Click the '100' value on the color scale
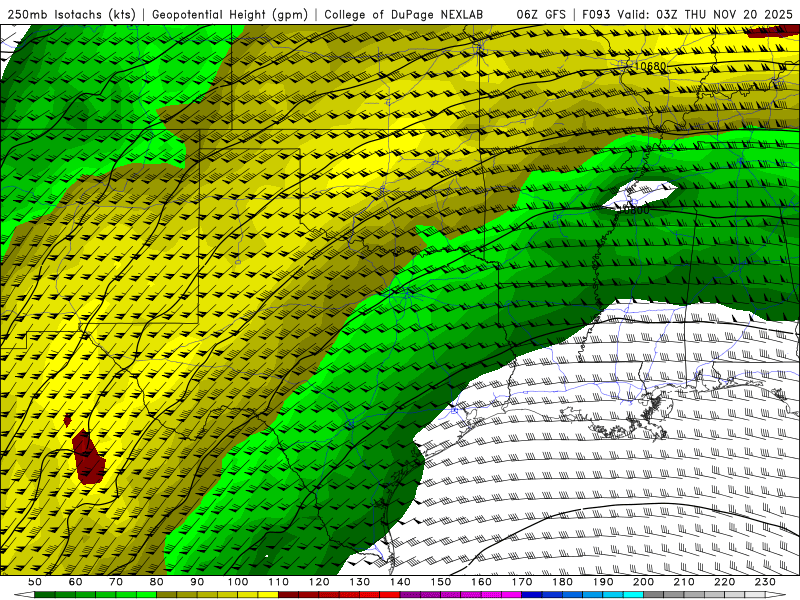The image size is (800, 600). tap(238, 582)
